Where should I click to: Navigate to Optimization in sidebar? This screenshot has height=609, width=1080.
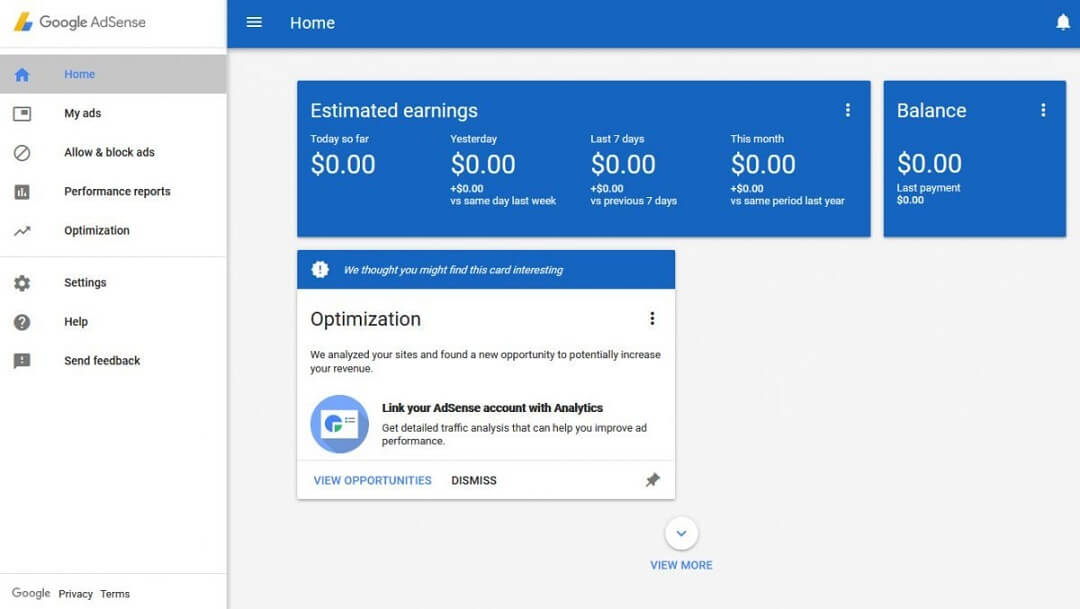(x=113, y=231)
